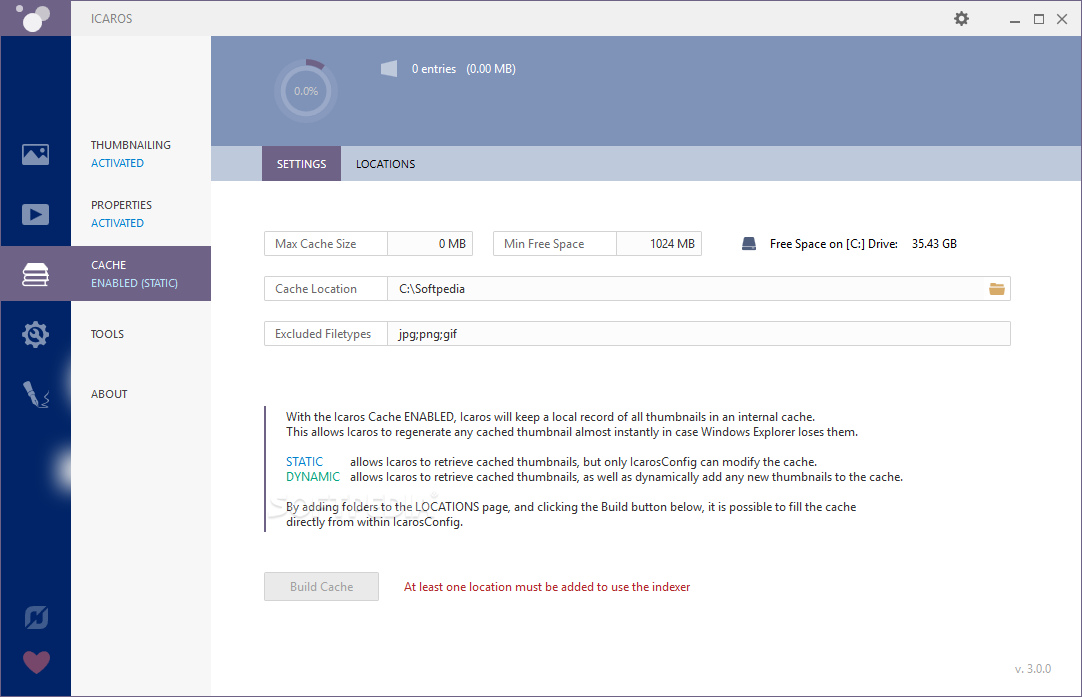Image resolution: width=1082 pixels, height=697 pixels.
Task: Click the 0.0% cache usage gauge
Action: (x=306, y=91)
